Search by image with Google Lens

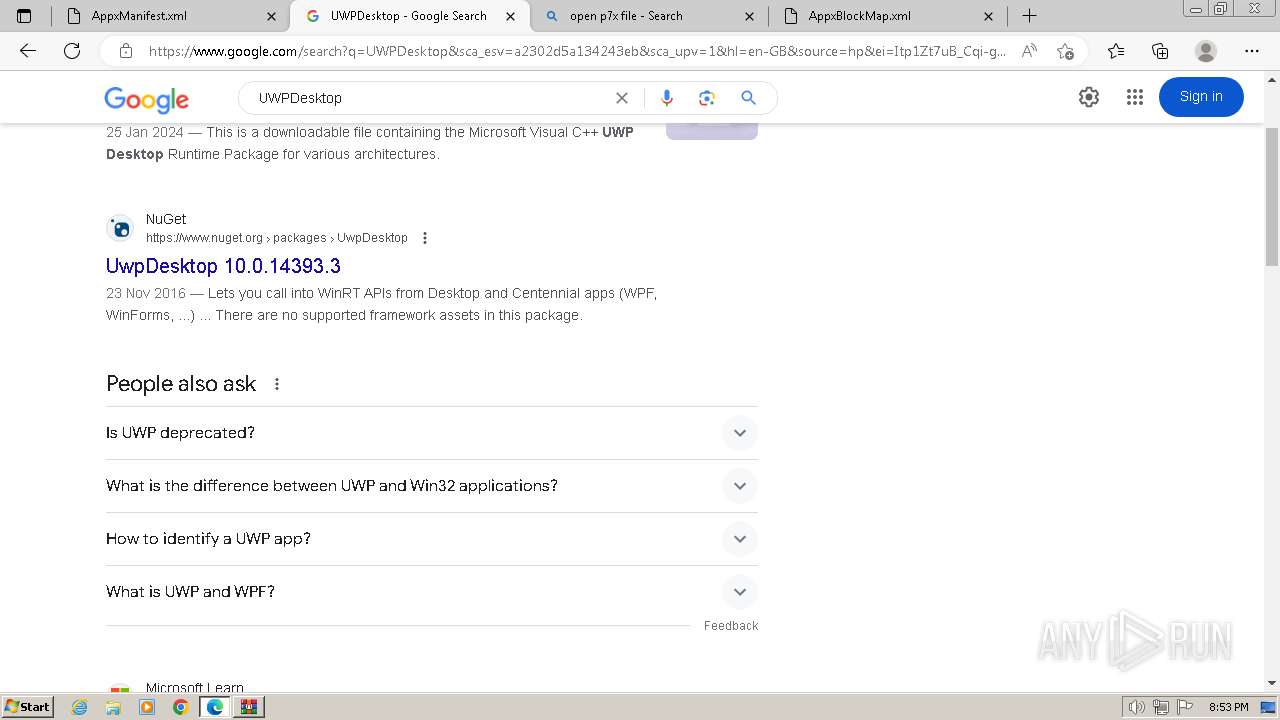707,98
